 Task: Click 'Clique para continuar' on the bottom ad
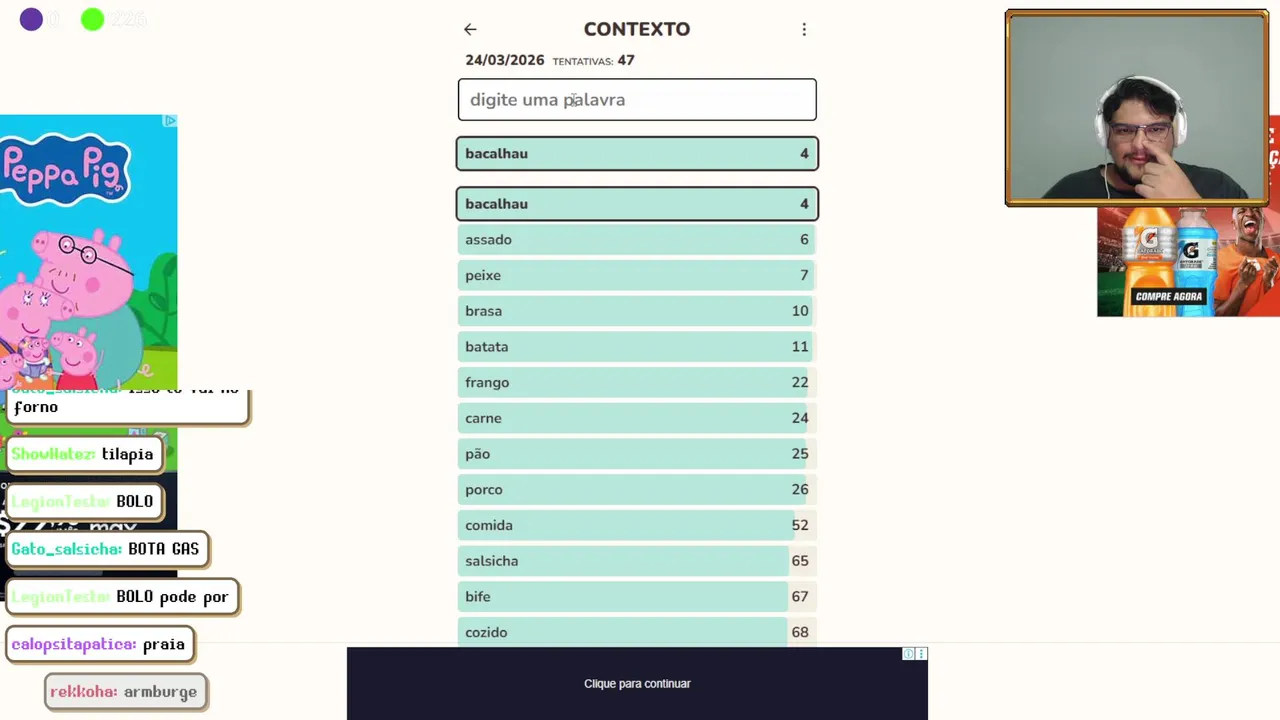click(637, 684)
